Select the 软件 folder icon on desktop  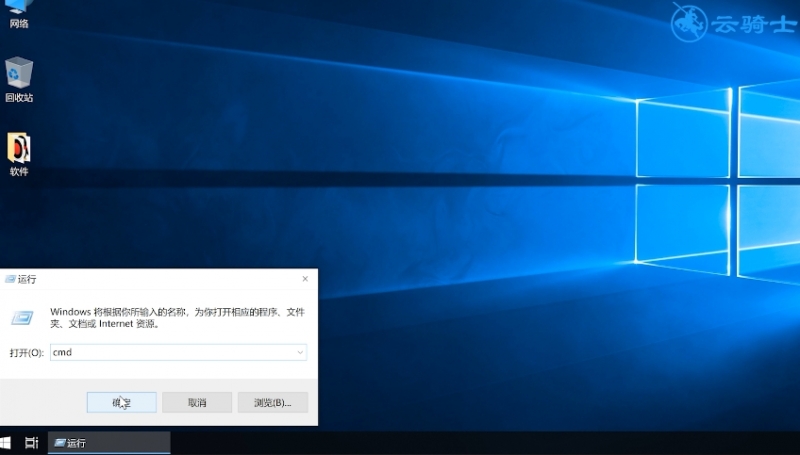pos(19,154)
